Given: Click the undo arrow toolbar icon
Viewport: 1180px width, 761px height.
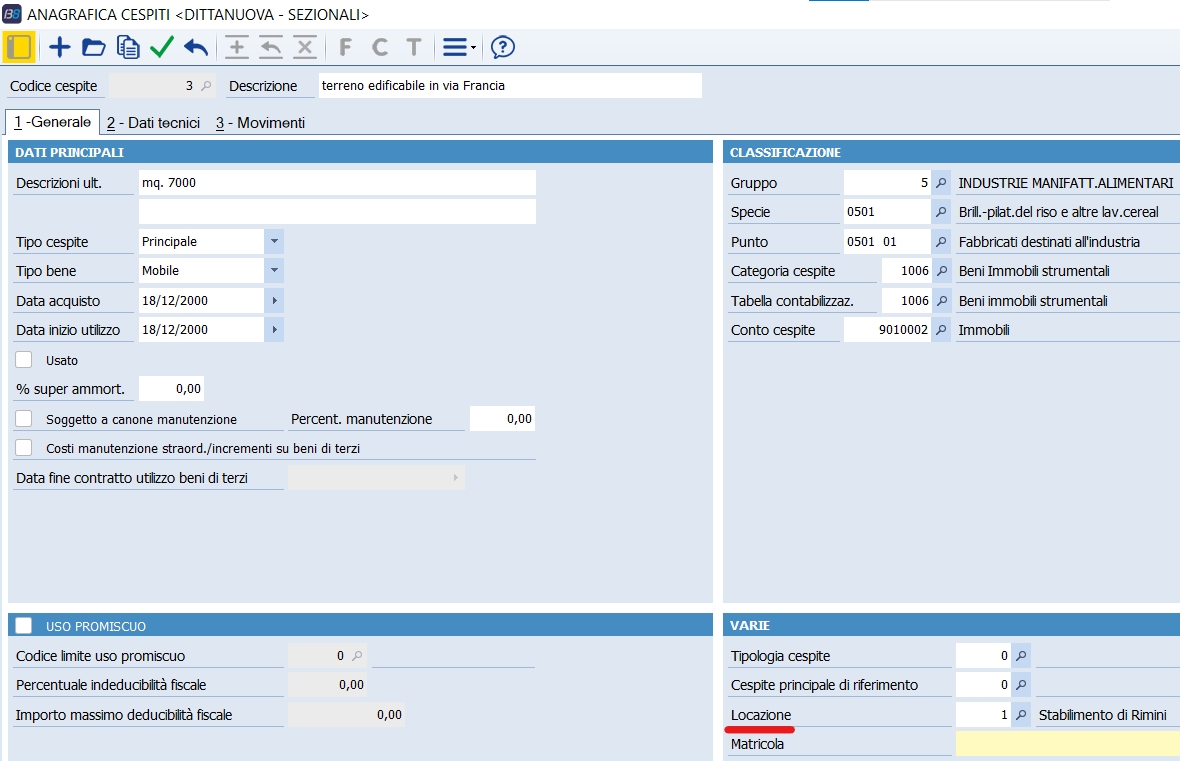Looking at the screenshot, I should [196, 47].
